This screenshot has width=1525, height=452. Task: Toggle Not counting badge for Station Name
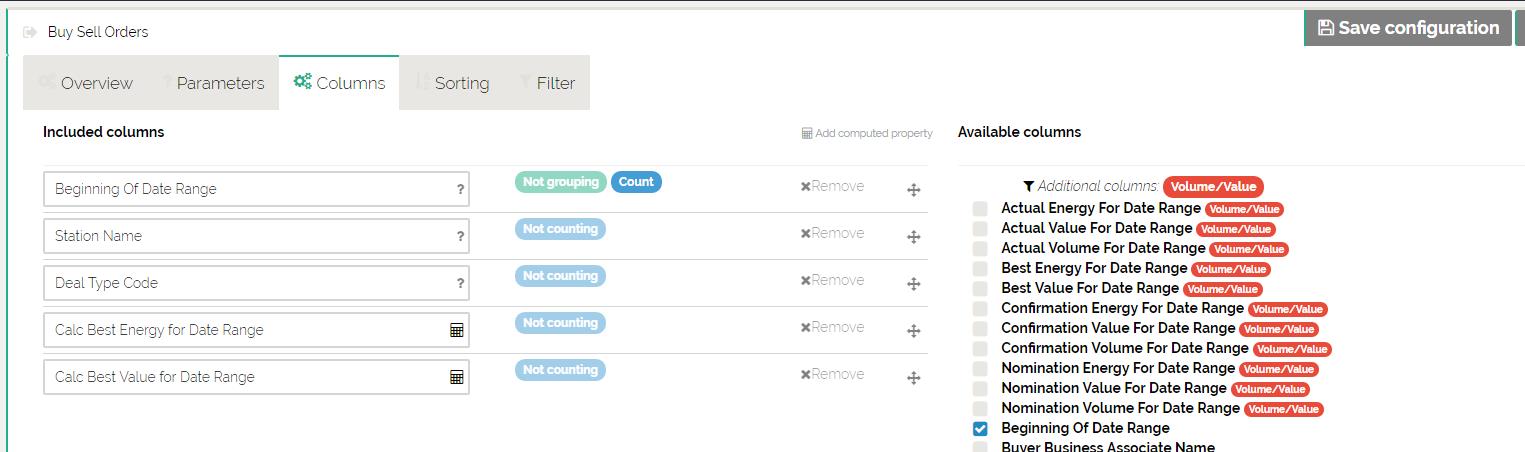(x=560, y=229)
